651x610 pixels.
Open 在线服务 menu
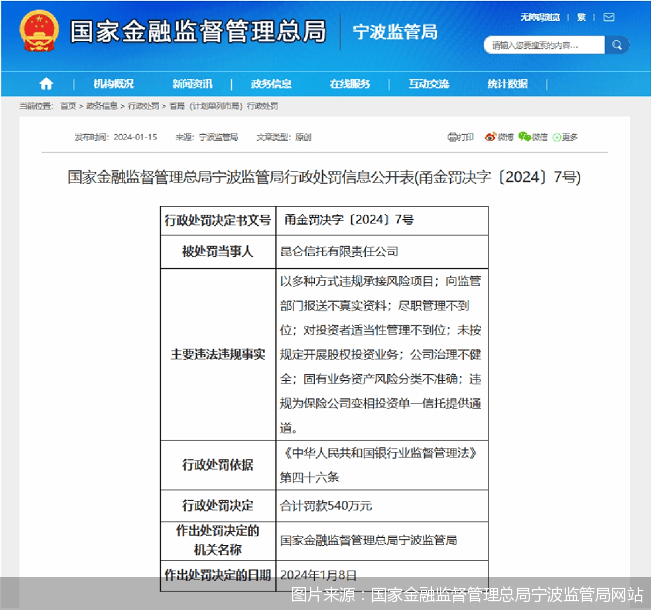[350, 84]
